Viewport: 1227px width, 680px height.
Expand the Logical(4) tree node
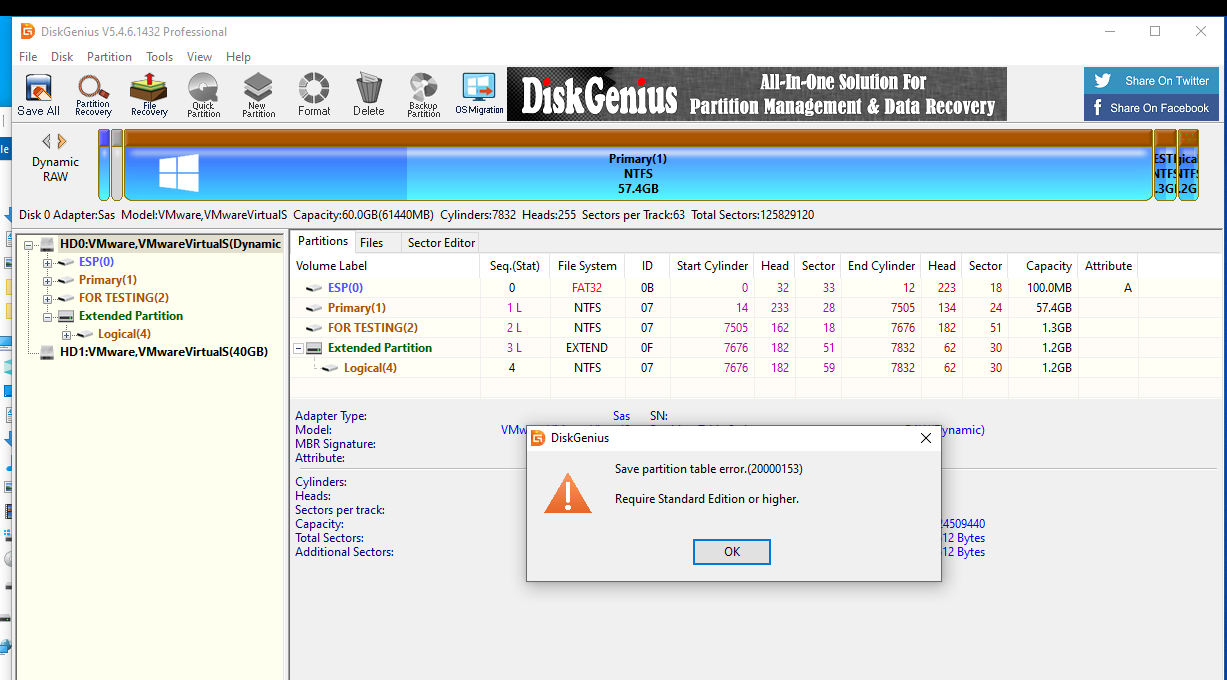67,334
